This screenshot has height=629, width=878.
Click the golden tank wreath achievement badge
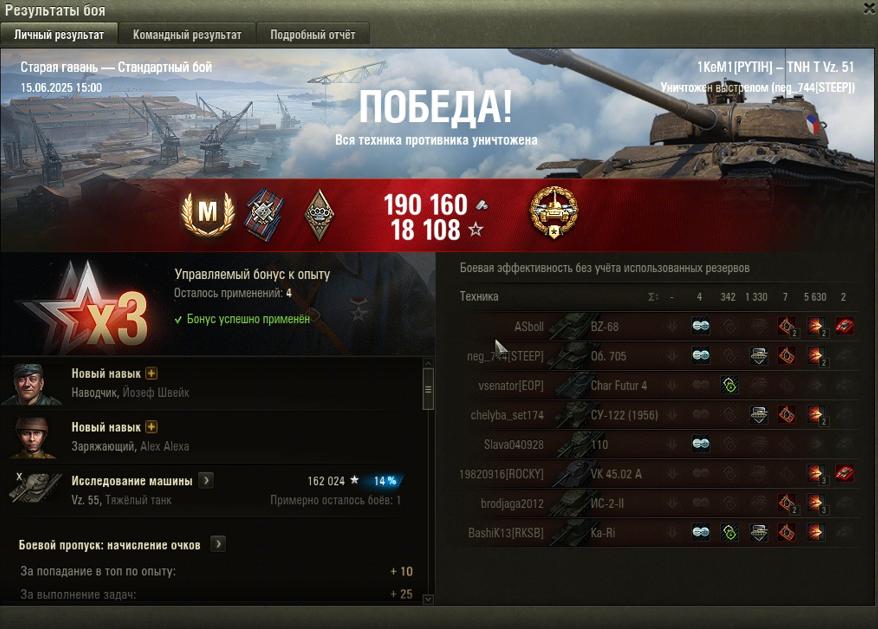click(x=554, y=212)
